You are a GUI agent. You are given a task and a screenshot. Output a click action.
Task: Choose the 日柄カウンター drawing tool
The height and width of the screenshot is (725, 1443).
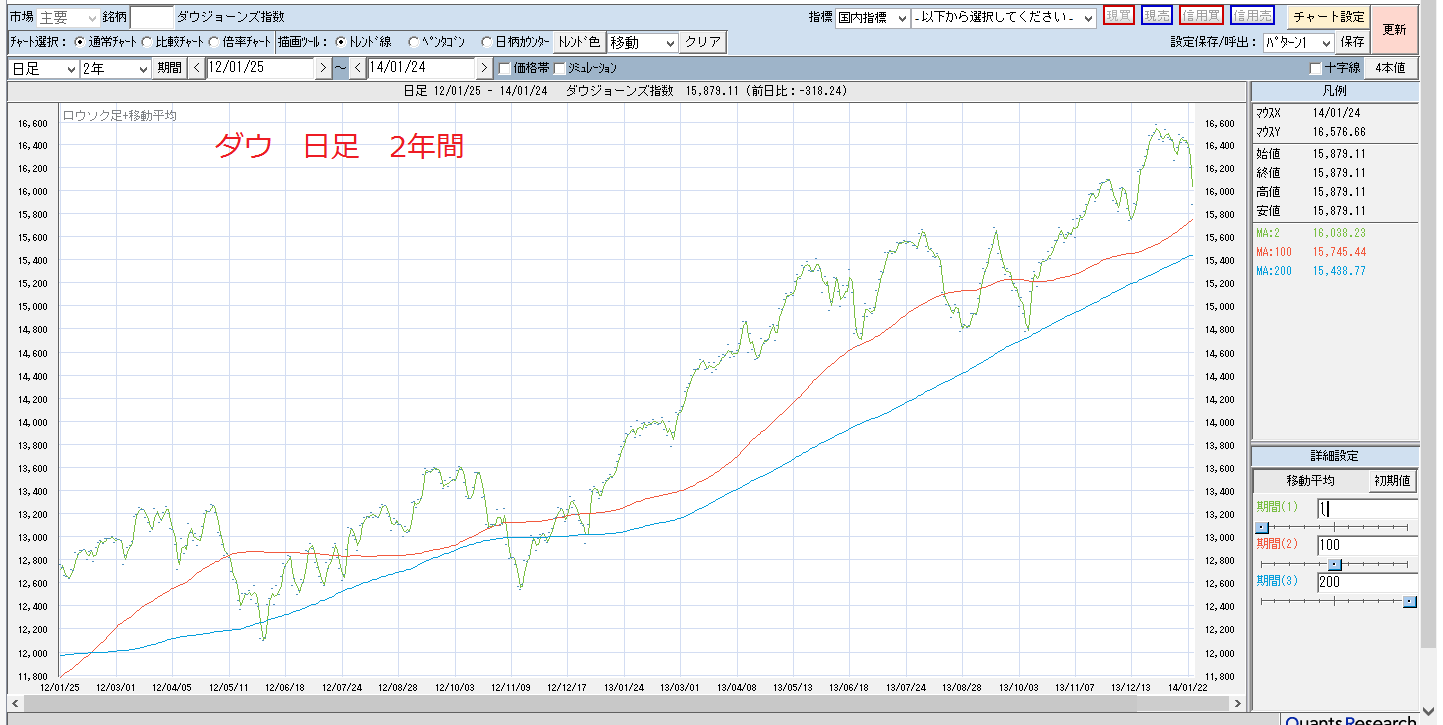pos(487,43)
